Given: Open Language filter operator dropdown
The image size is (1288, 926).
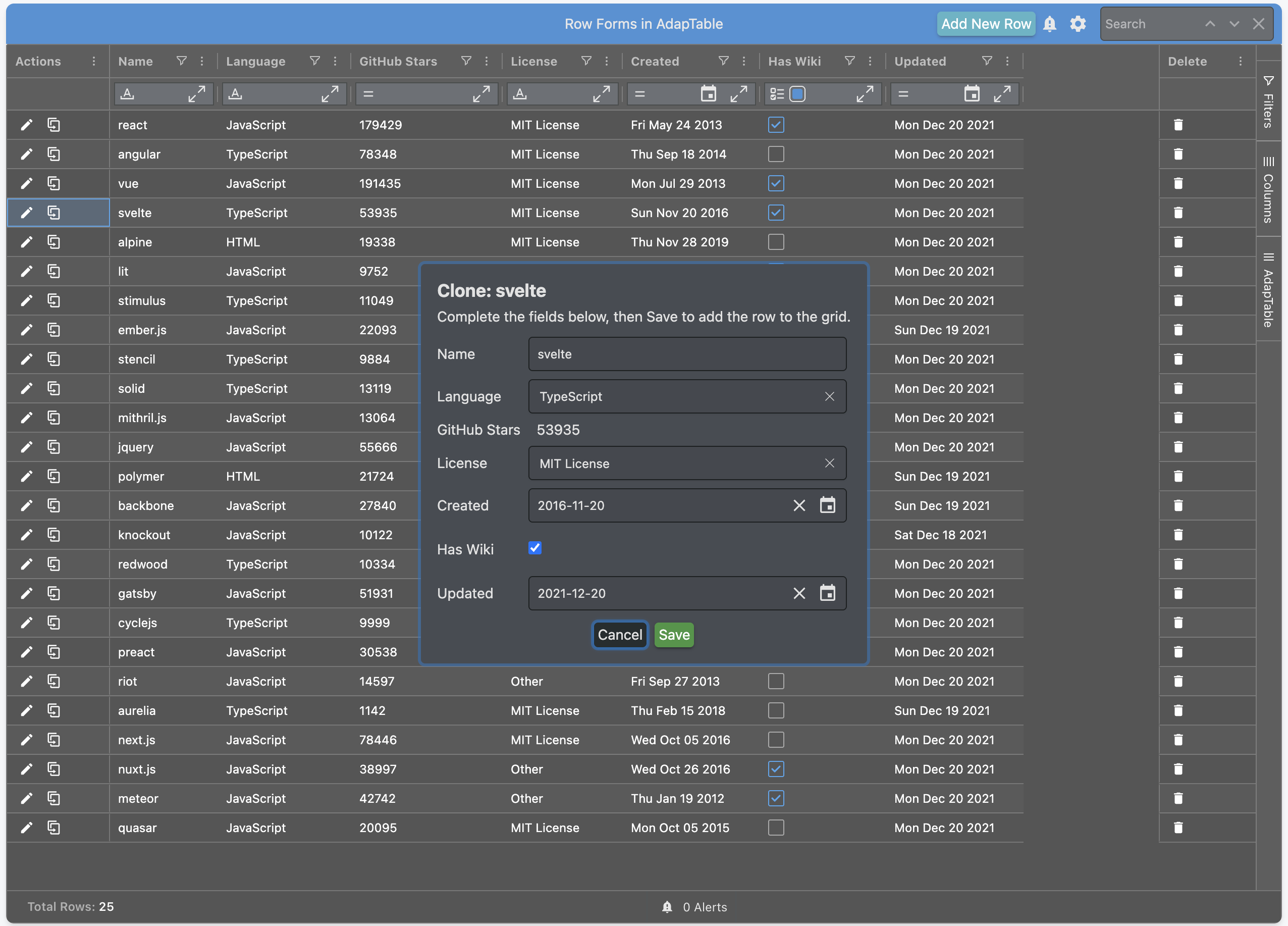Looking at the screenshot, I should point(236,94).
